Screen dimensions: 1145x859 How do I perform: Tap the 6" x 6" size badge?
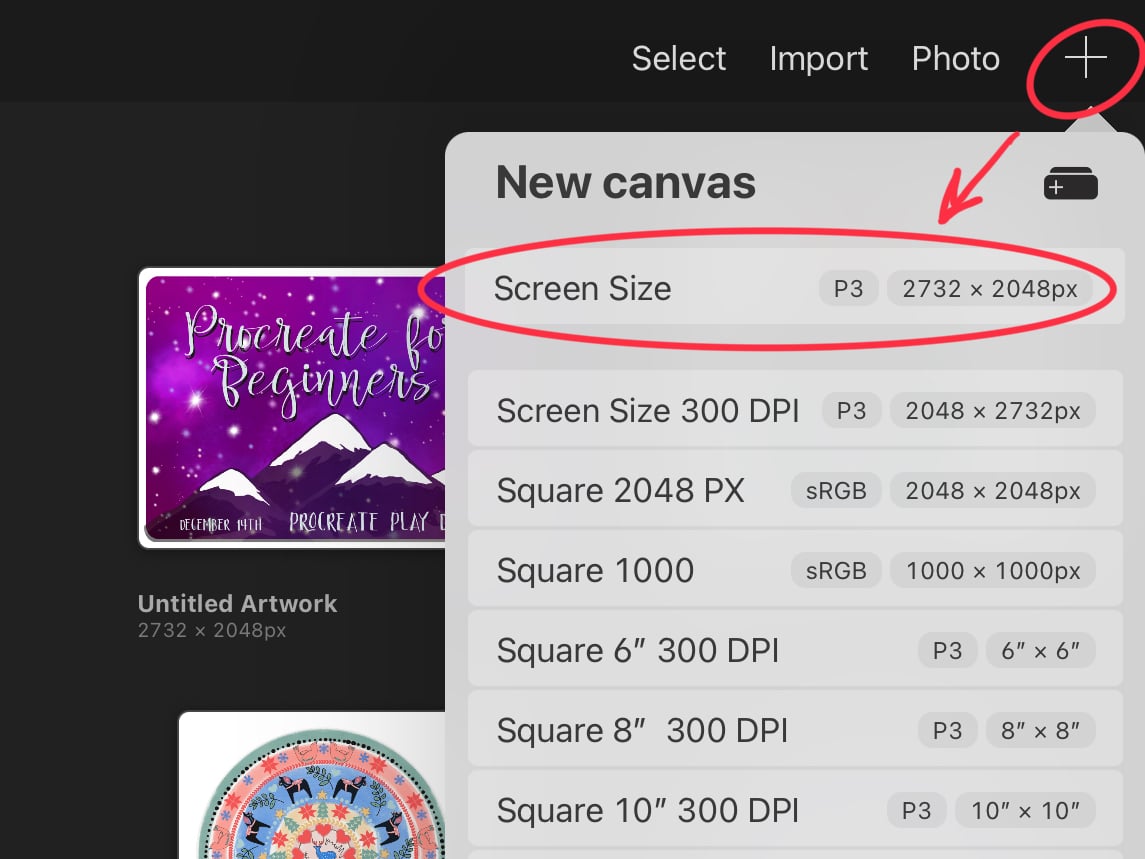pos(1041,650)
